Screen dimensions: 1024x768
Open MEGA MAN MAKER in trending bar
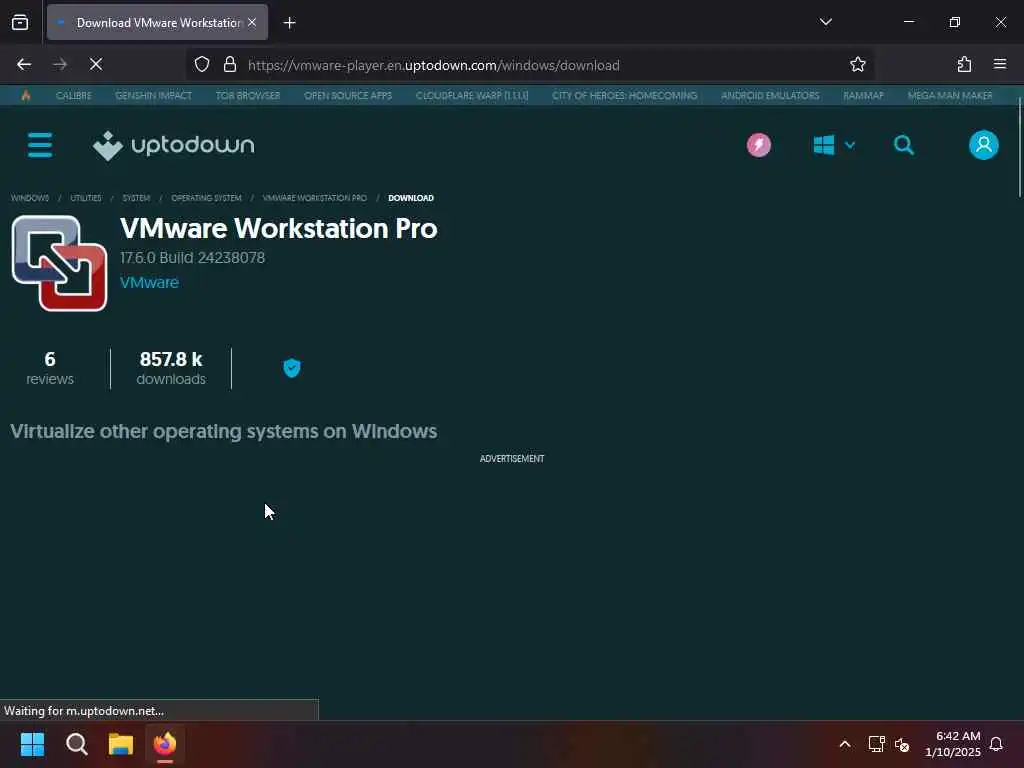[950, 96]
